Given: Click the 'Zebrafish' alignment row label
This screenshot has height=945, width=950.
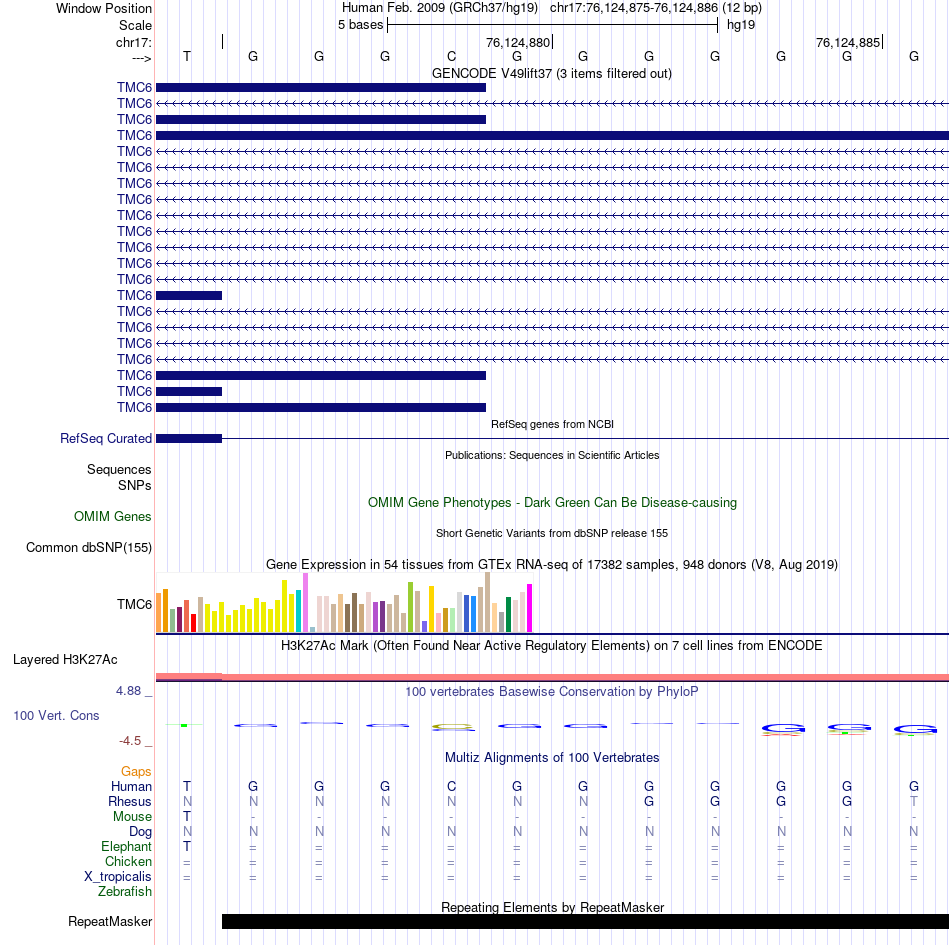Looking at the screenshot, I should coord(125,891).
